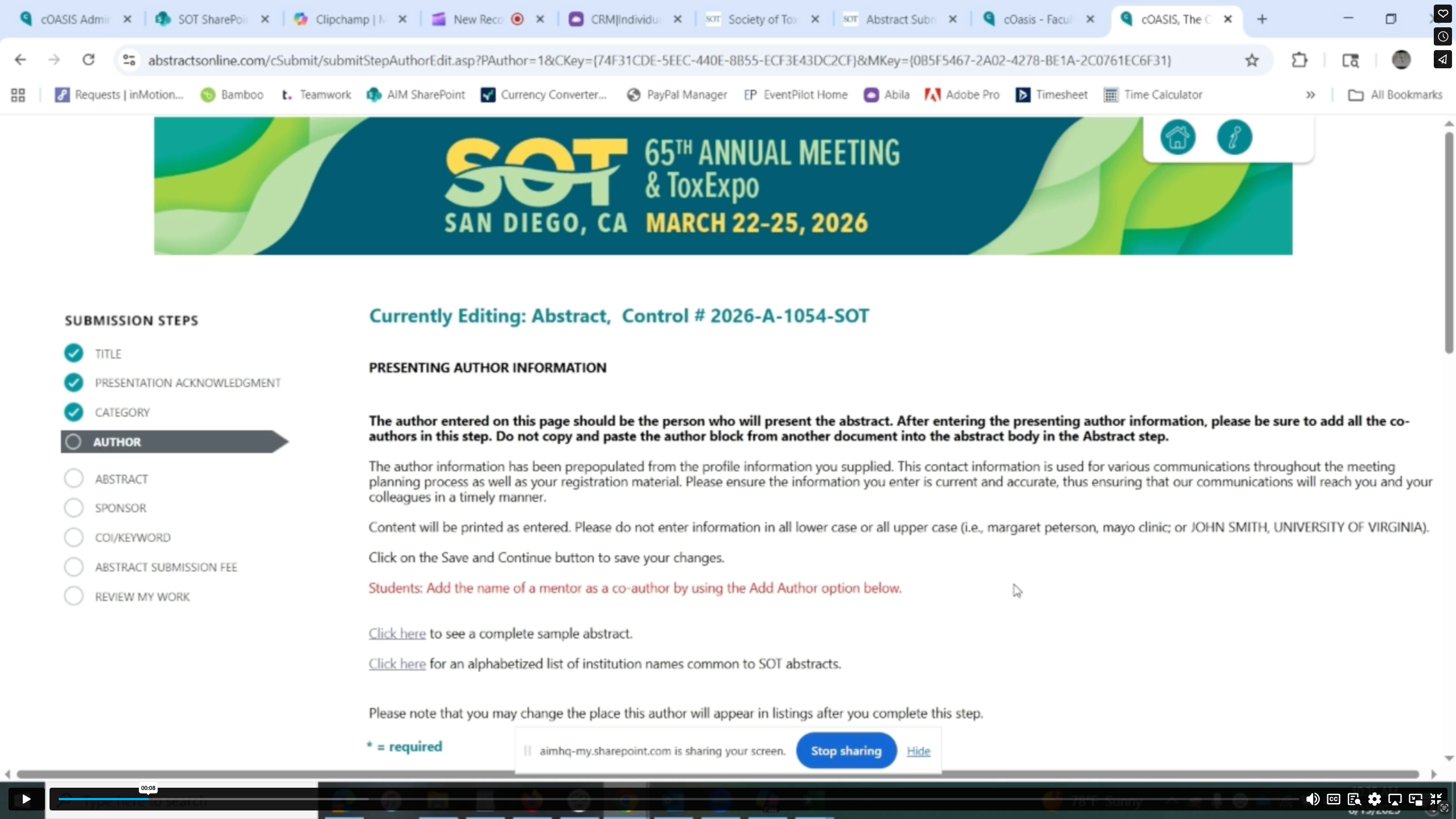The width and height of the screenshot is (1456, 819).
Task: Click the Hide link in sharing bar
Action: tap(918, 751)
